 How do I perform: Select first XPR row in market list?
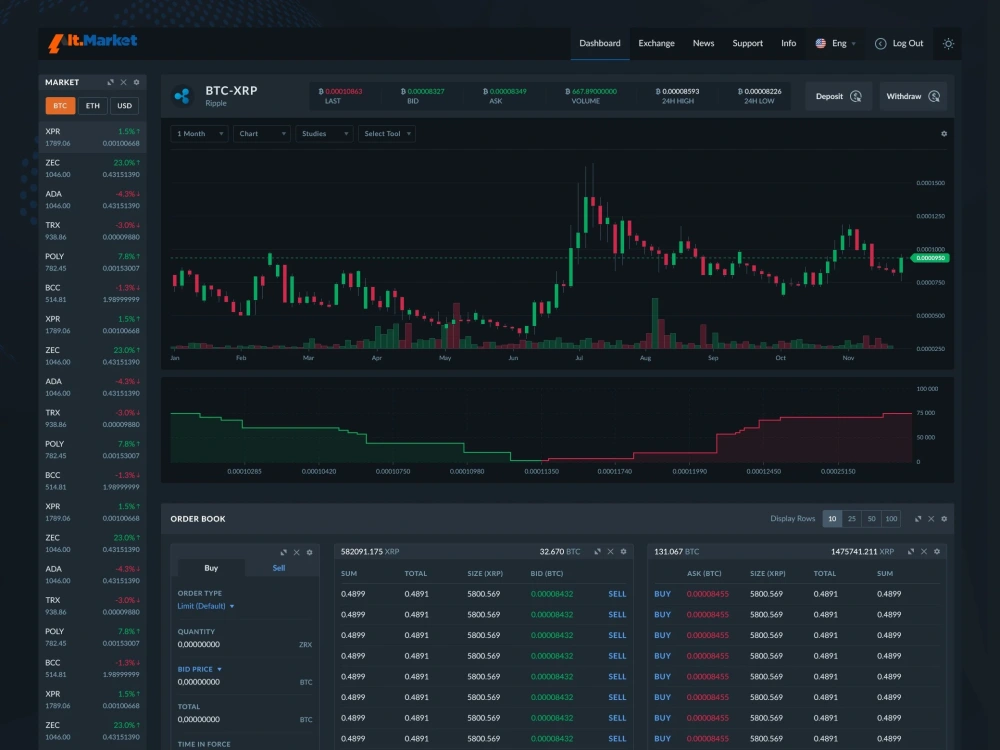[92, 137]
